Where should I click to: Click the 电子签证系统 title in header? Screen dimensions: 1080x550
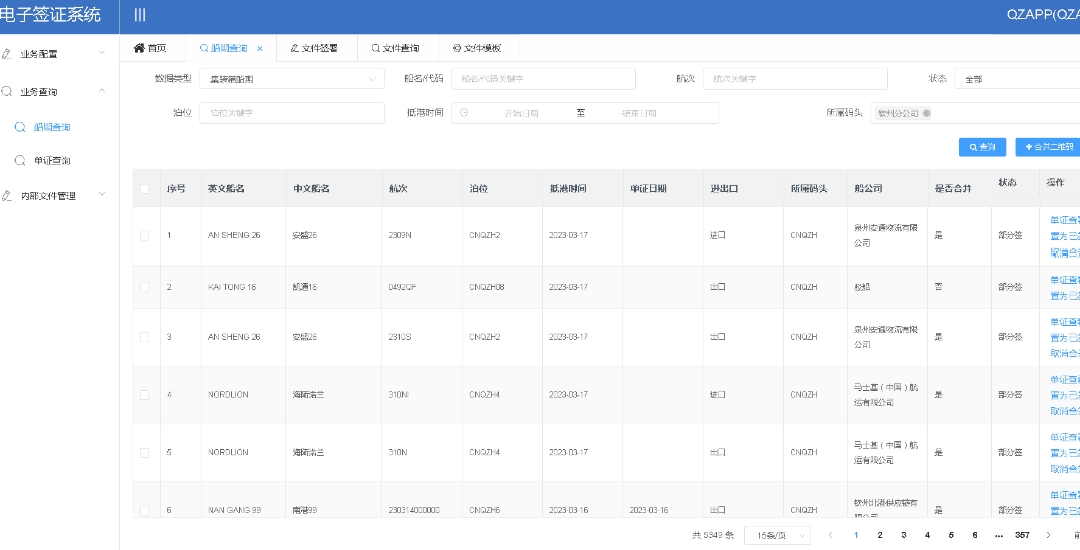coord(50,15)
